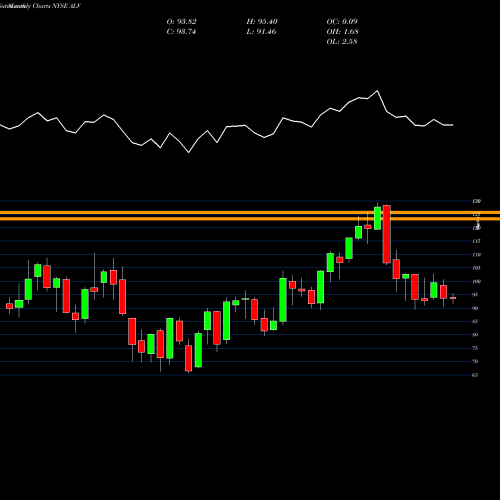Image resolution: width=500 pixels, height=500 pixels.
Task: Click the 90 price axis label
Action: tap(476, 308)
